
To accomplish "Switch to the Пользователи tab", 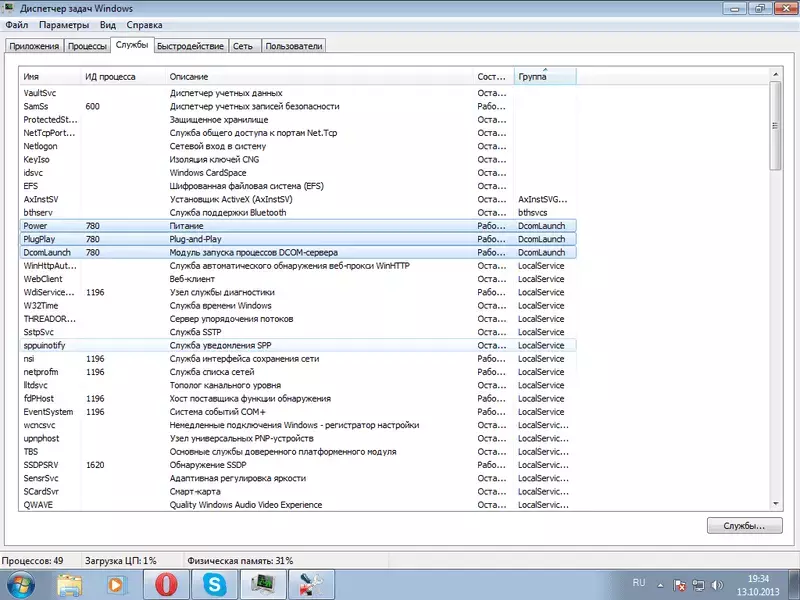I will click(x=294, y=46).
